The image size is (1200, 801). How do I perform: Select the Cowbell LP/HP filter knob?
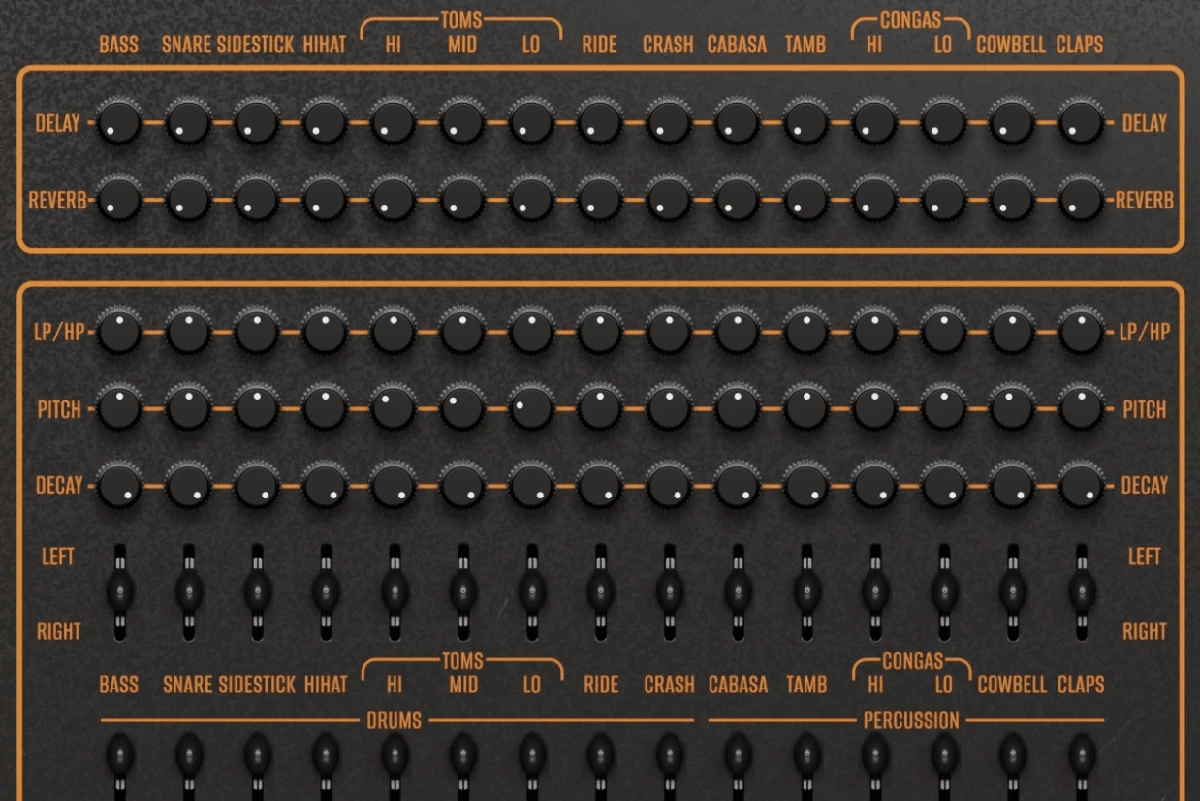tap(1012, 331)
